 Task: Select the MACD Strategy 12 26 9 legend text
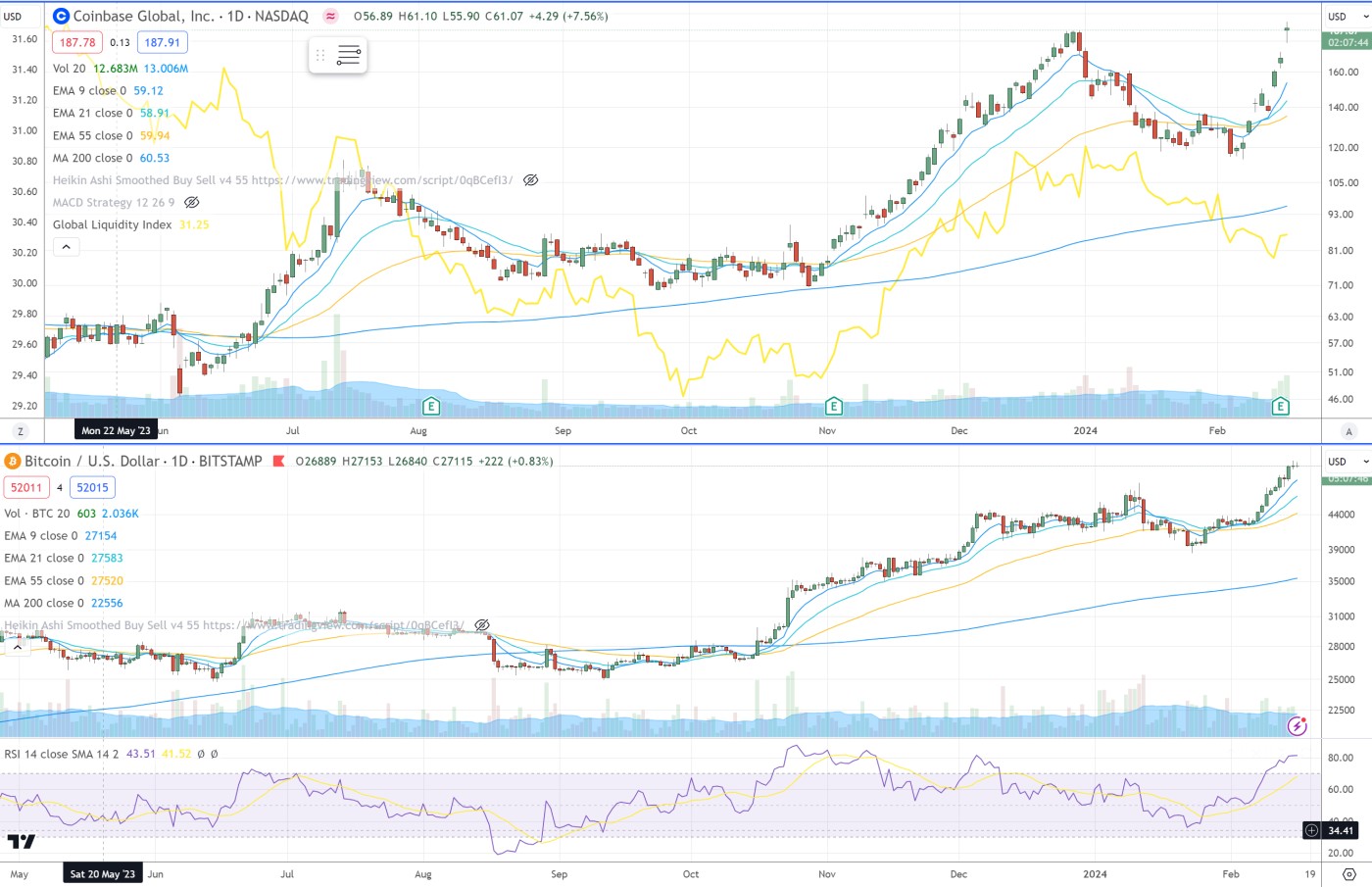114,203
